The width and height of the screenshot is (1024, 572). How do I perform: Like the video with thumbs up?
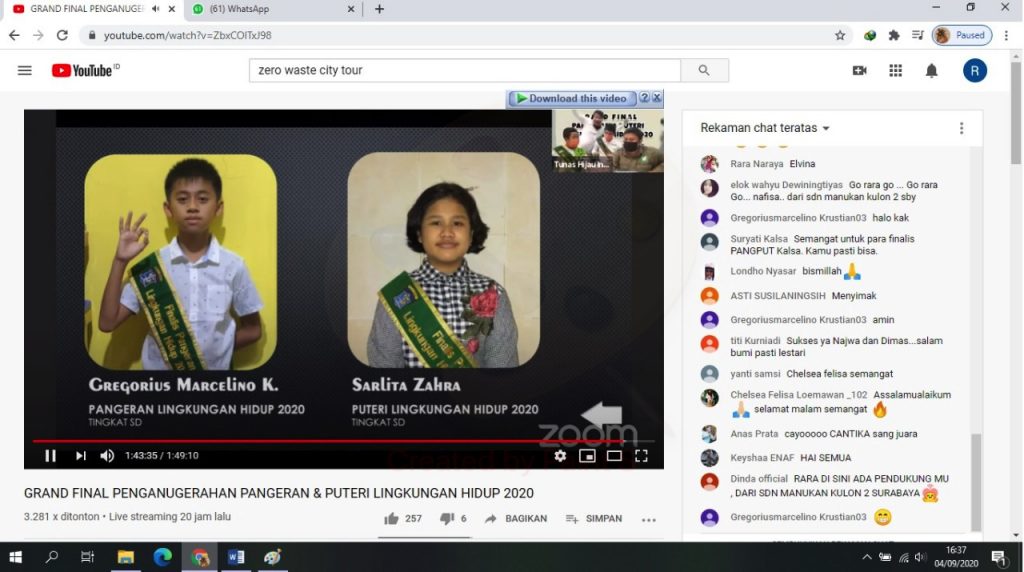pos(392,519)
